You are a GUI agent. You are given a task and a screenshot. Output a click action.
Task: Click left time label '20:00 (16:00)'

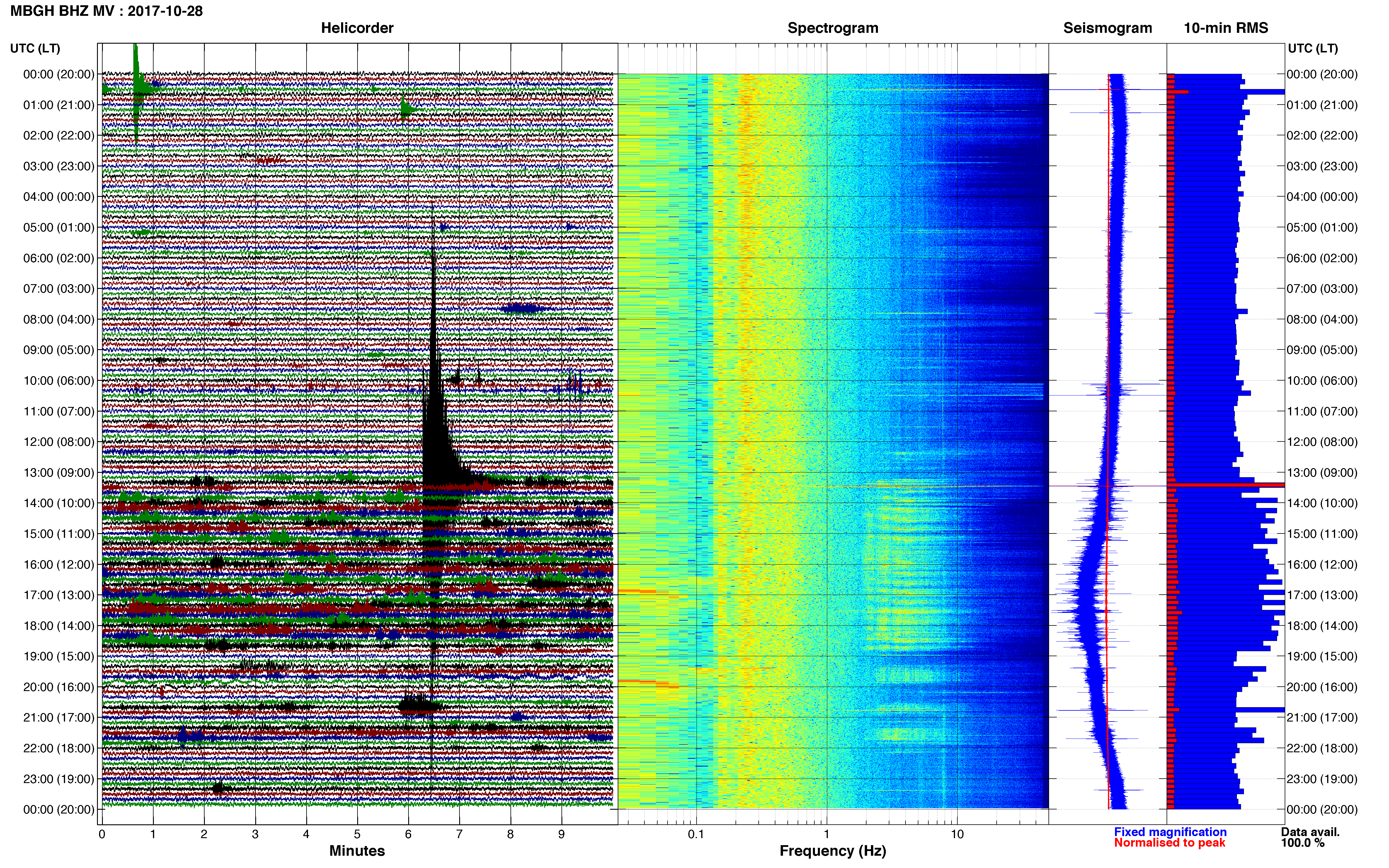(x=59, y=687)
